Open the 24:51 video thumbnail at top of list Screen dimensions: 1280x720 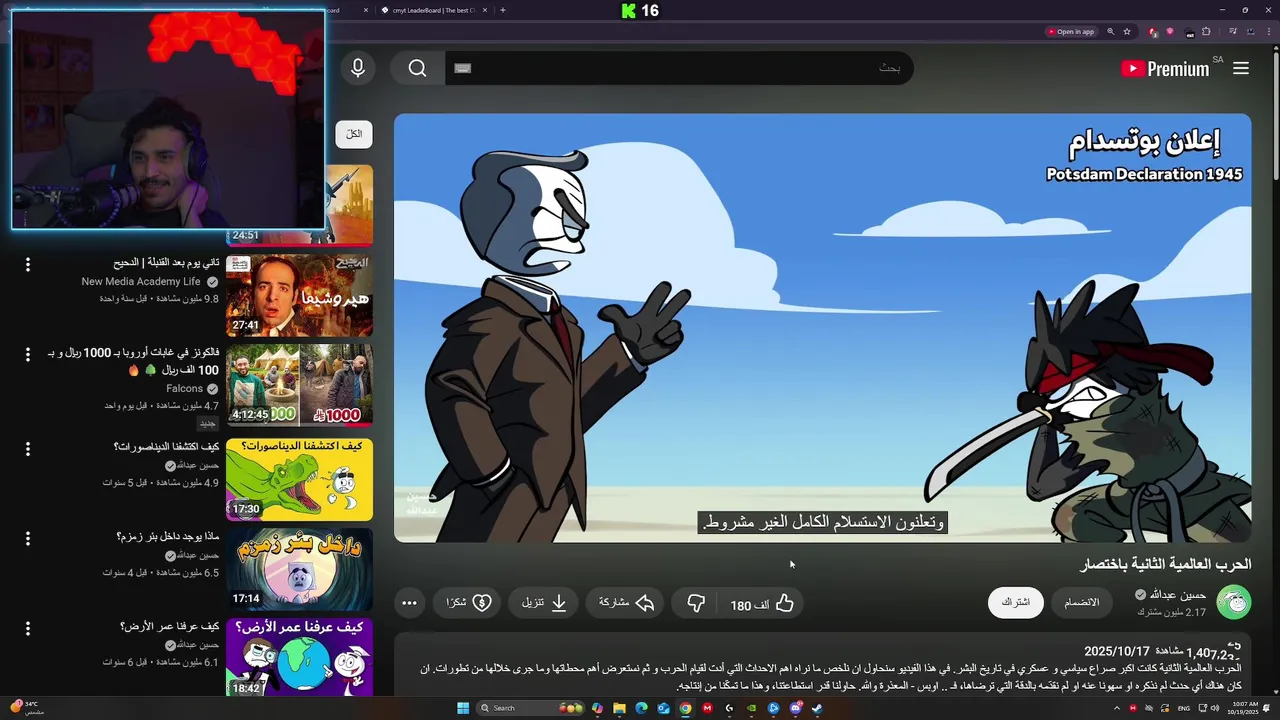coord(299,205)
